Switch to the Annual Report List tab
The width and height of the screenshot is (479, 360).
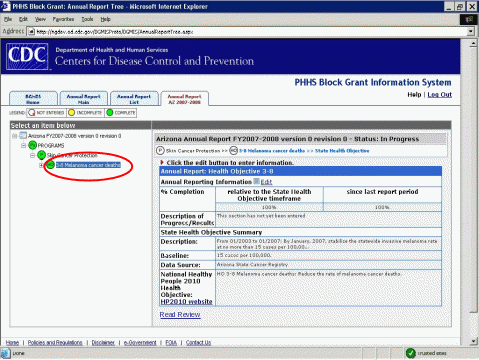[134, 99]
